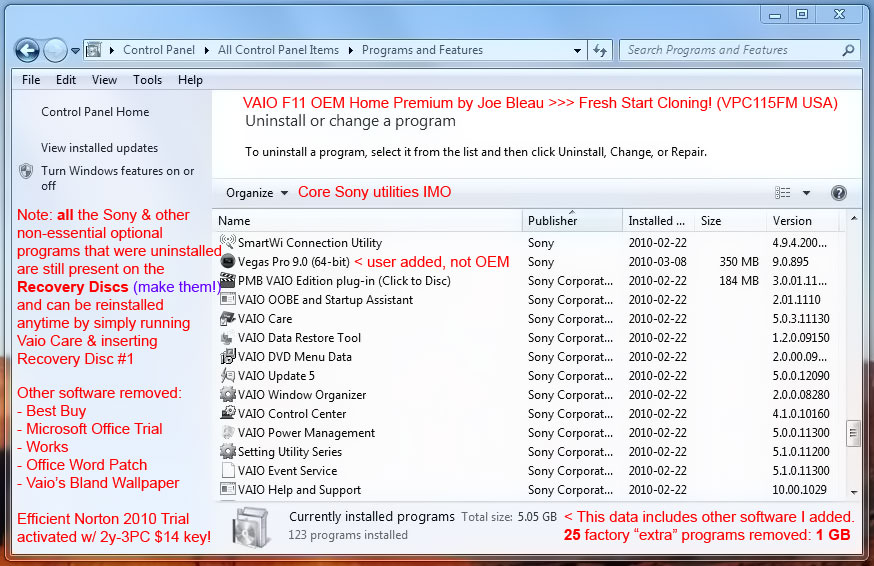The image size is (874, 566).
Task: Click the Total size 5.05 GB text
Action: tap(509, 517)
